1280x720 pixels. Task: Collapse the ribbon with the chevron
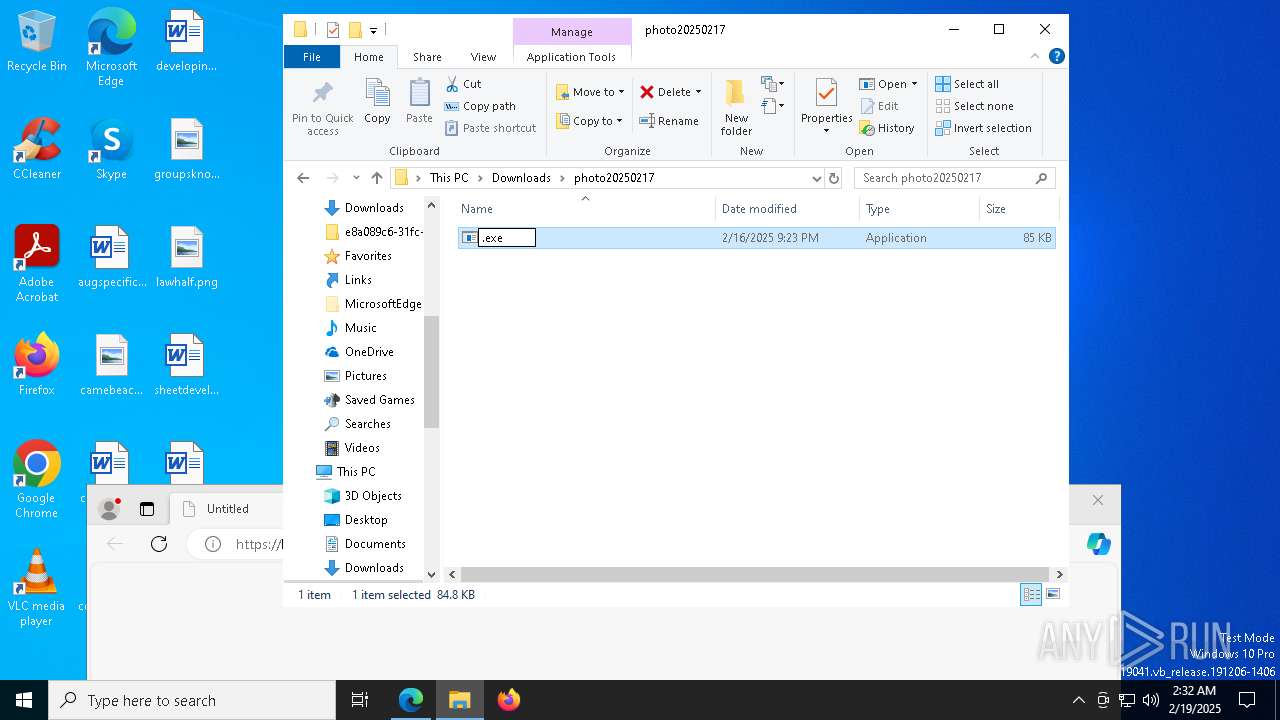(x=1035, y=57)
